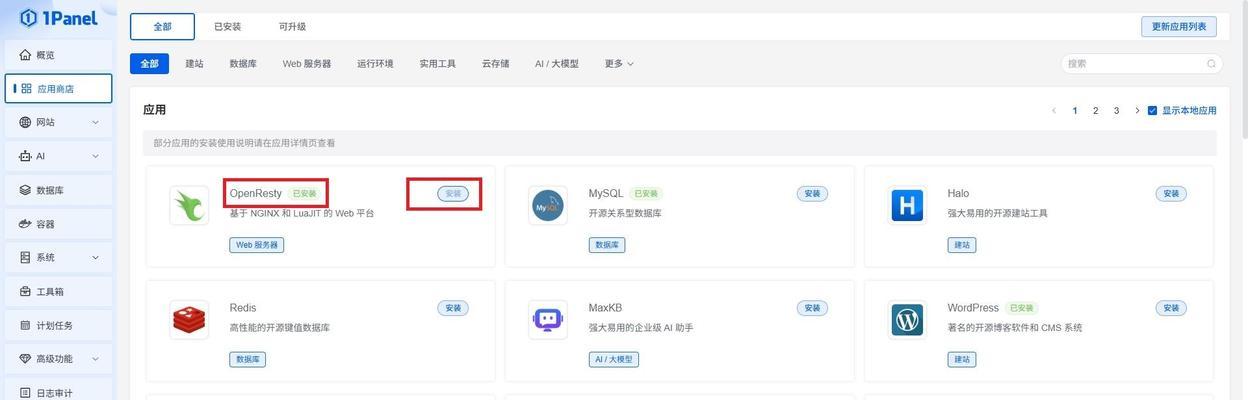
Task: Toggle the 显示本地应用 checkbox
Action: 1152,111
